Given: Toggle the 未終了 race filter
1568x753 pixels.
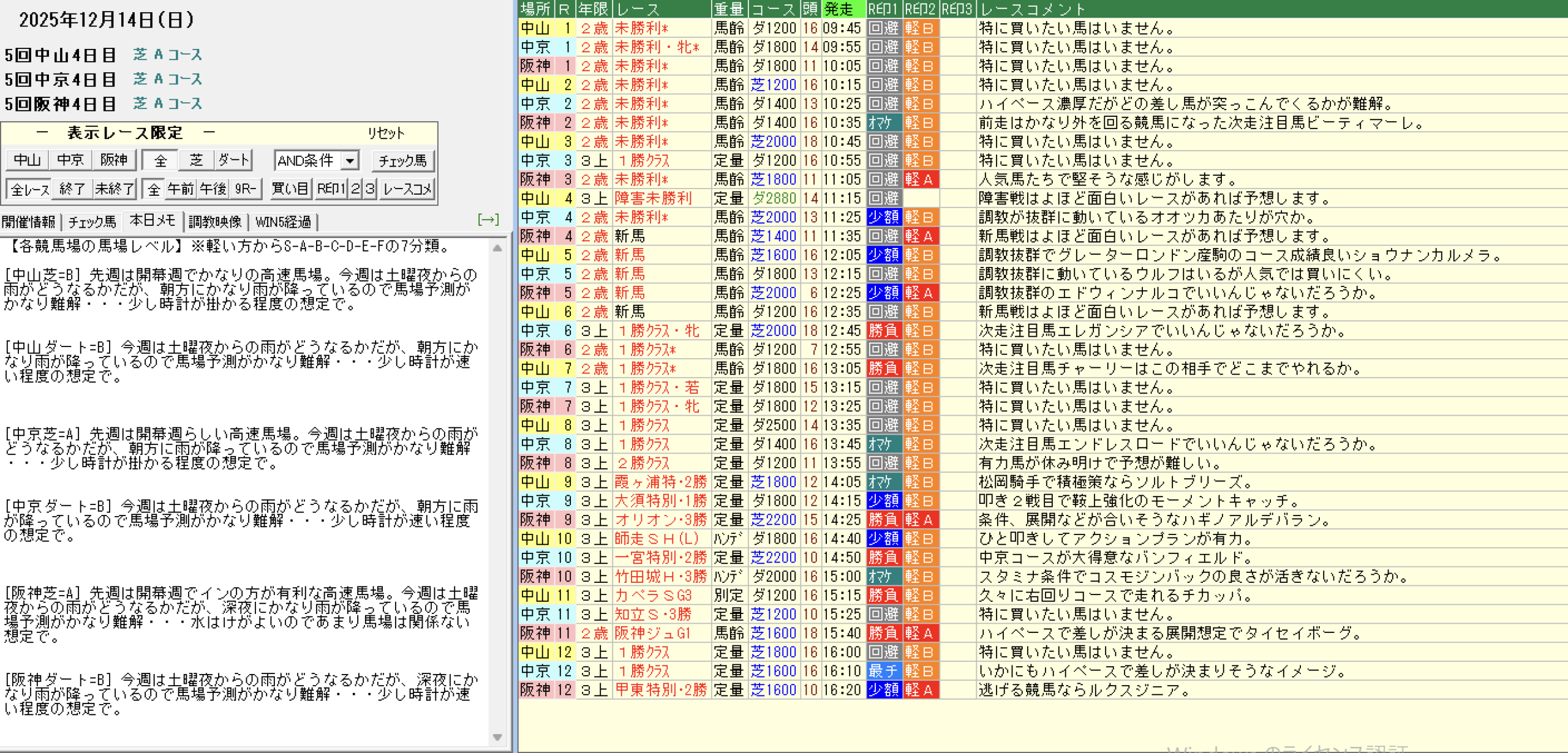Looking at the screenshot, I should [x=114, y=189].
